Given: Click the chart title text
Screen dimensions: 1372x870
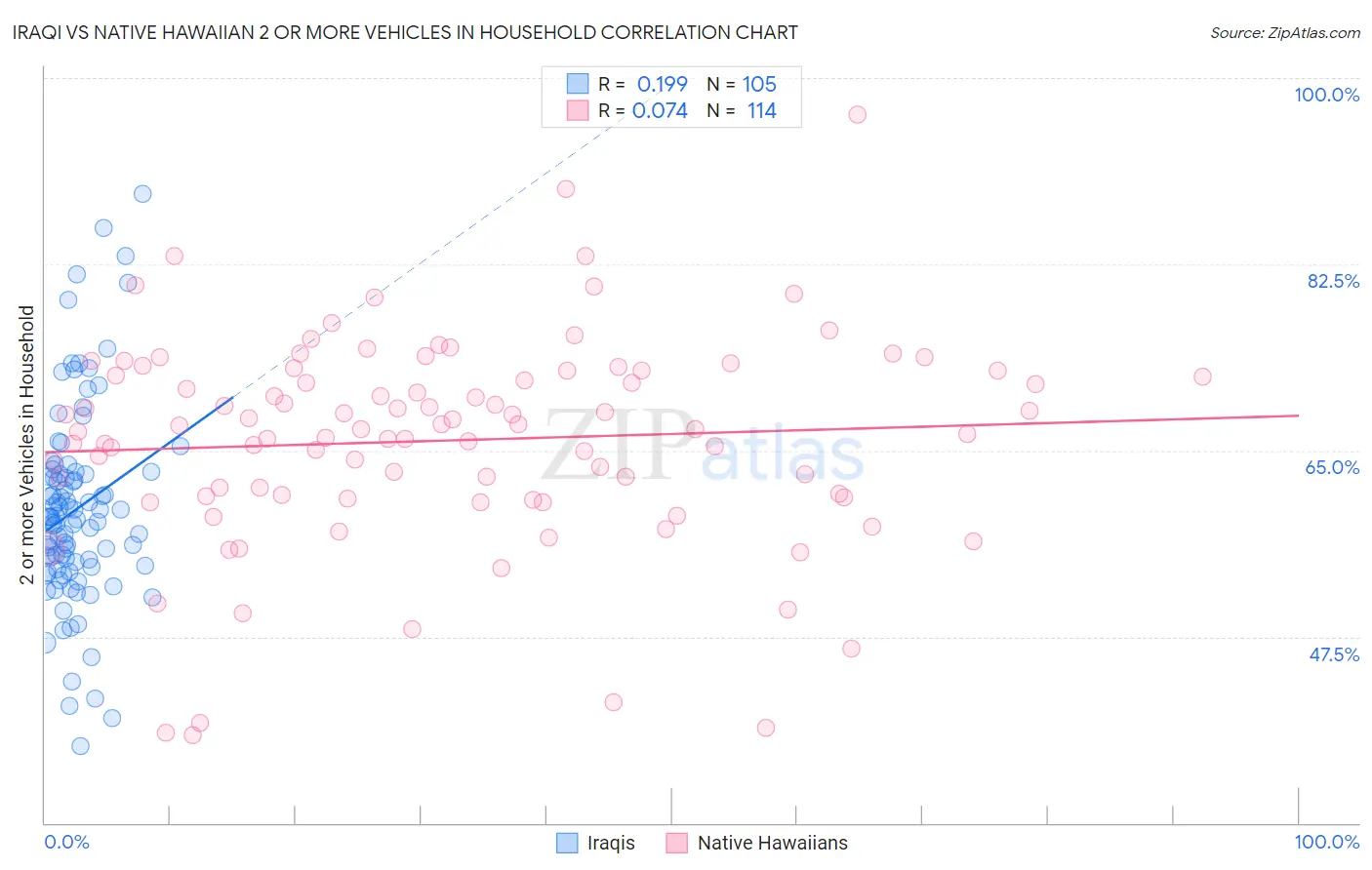Looking at the screenshot, I should [405, 32].
